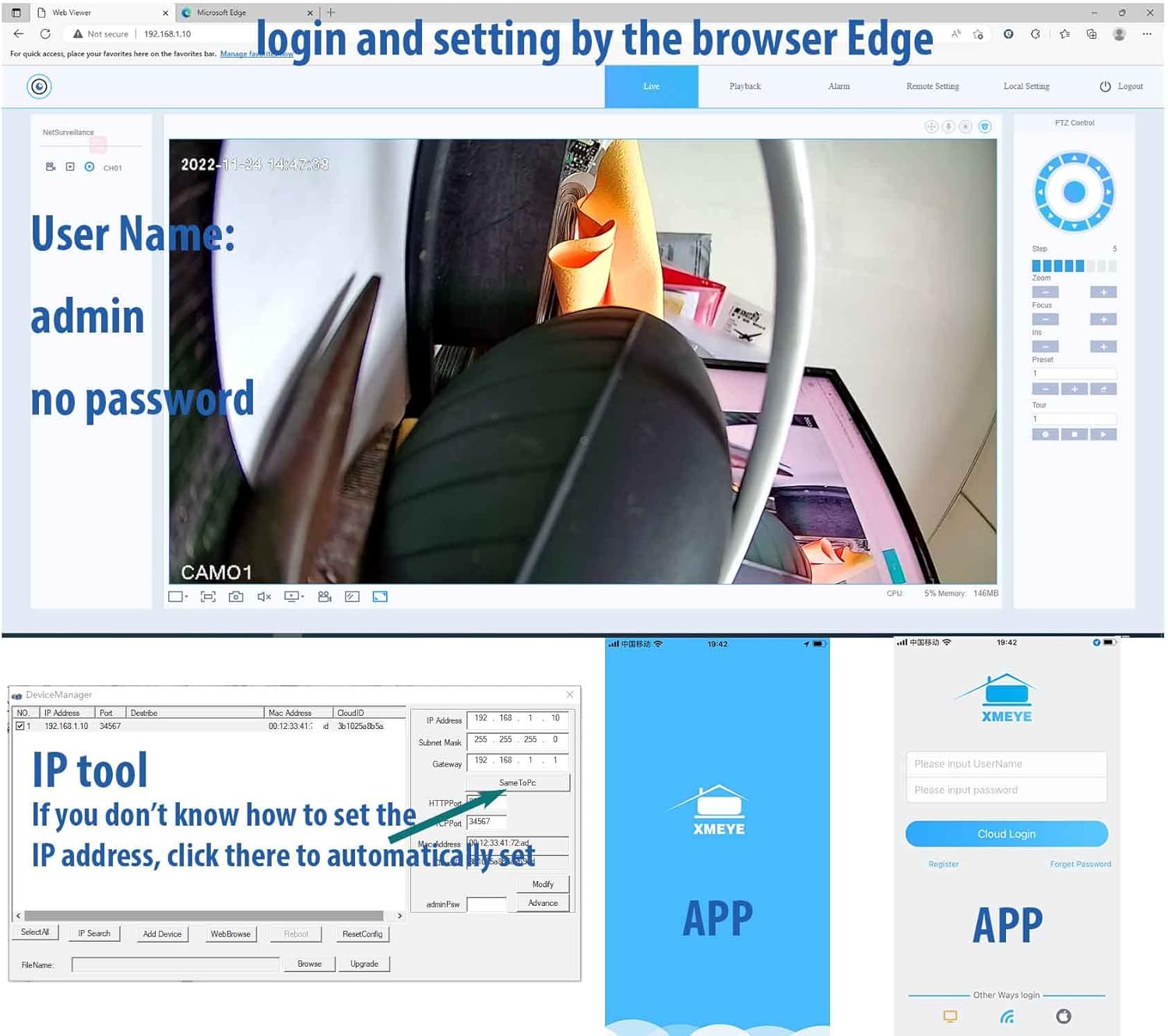Click the PTZ left arrow
The width and height of the screenshot is (1168, 1036).
coord(1040,192)
